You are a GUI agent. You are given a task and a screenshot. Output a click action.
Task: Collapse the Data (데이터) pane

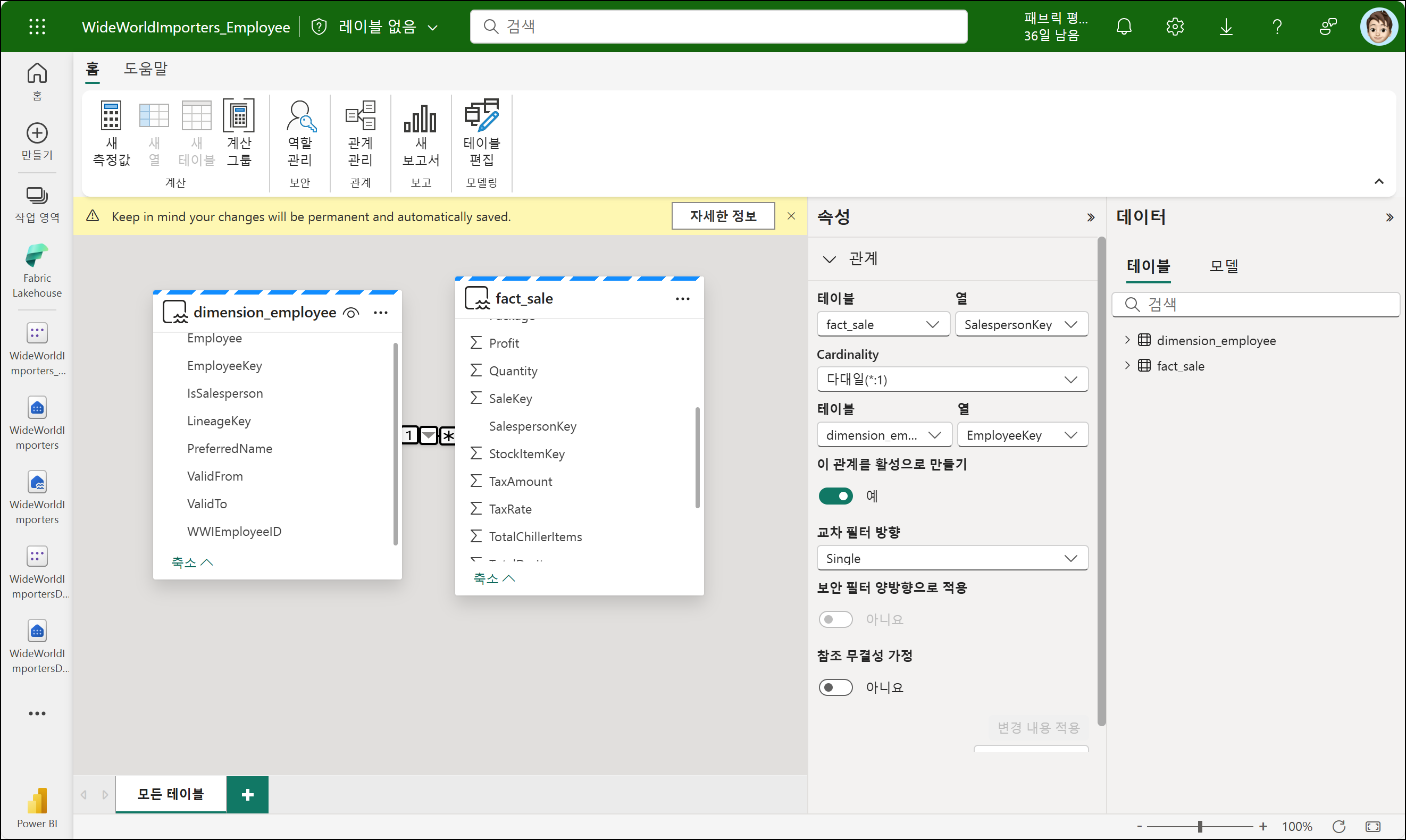[x=1389, y=217]
